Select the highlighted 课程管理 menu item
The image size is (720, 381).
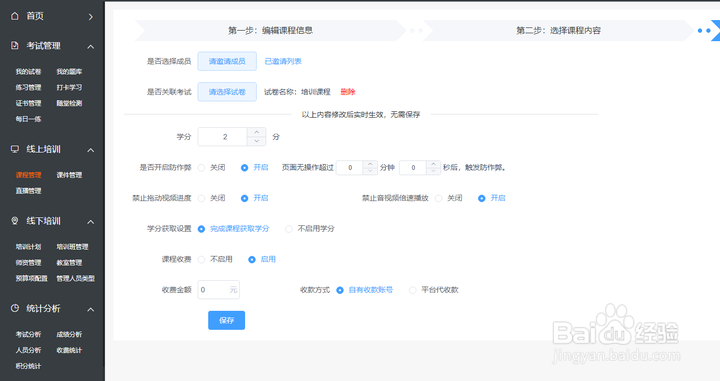click(x=28, y=175)
